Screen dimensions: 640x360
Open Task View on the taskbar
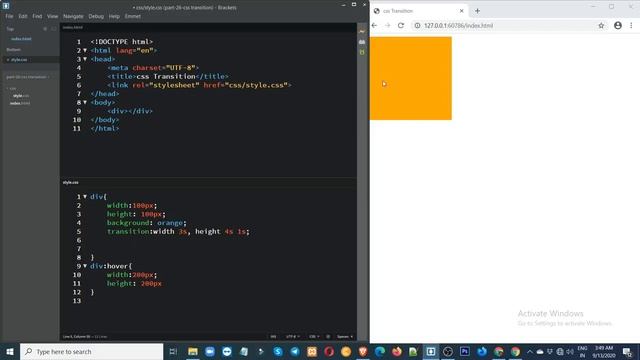tap(173, 351)
